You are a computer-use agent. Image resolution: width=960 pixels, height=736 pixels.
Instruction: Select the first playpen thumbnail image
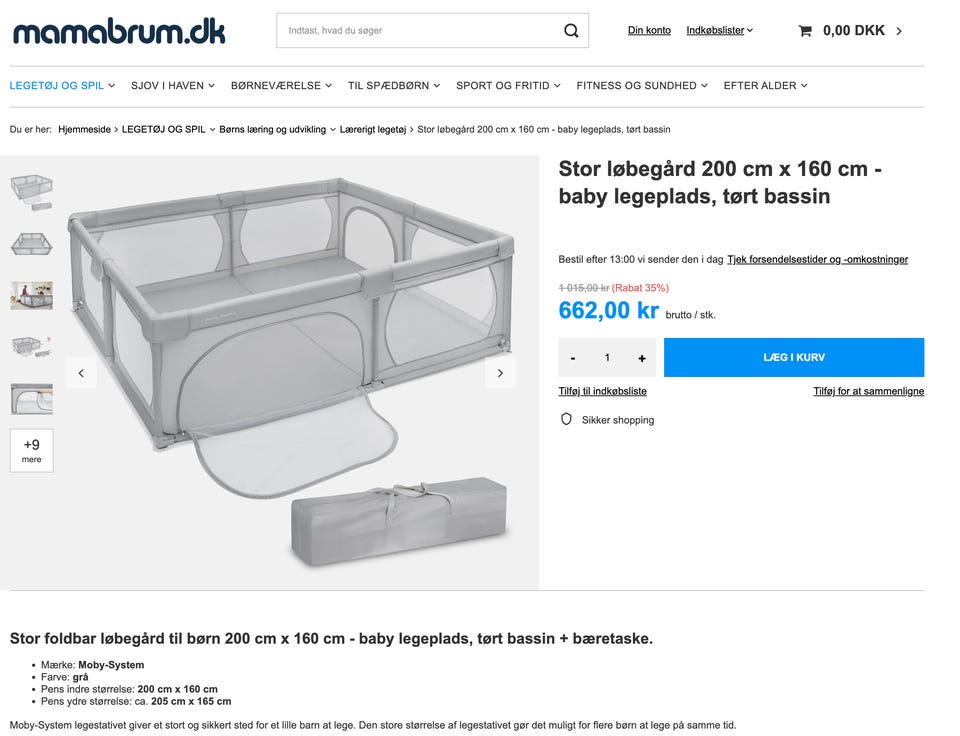(x=32, y=188)
